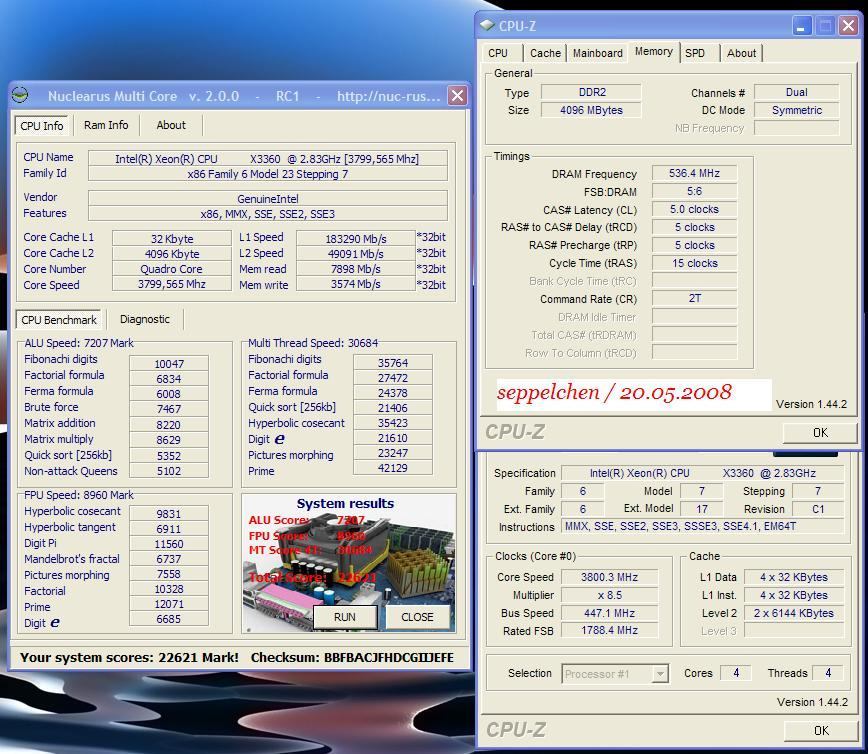The width and height of the screenshot is (868, 754).
Task: Click the Multi Thread Prime score 42129
Action: [392, 468]
